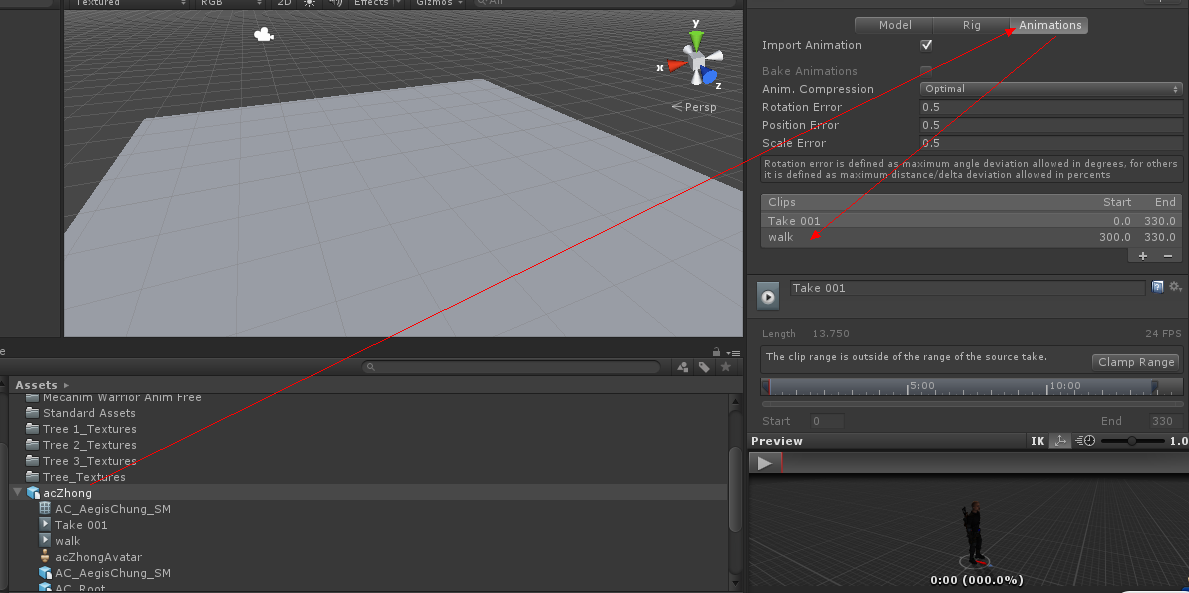This screenshot has width=1189, height=593.
Task: Open the clip help book icon
Action: tap(1157, 287)
